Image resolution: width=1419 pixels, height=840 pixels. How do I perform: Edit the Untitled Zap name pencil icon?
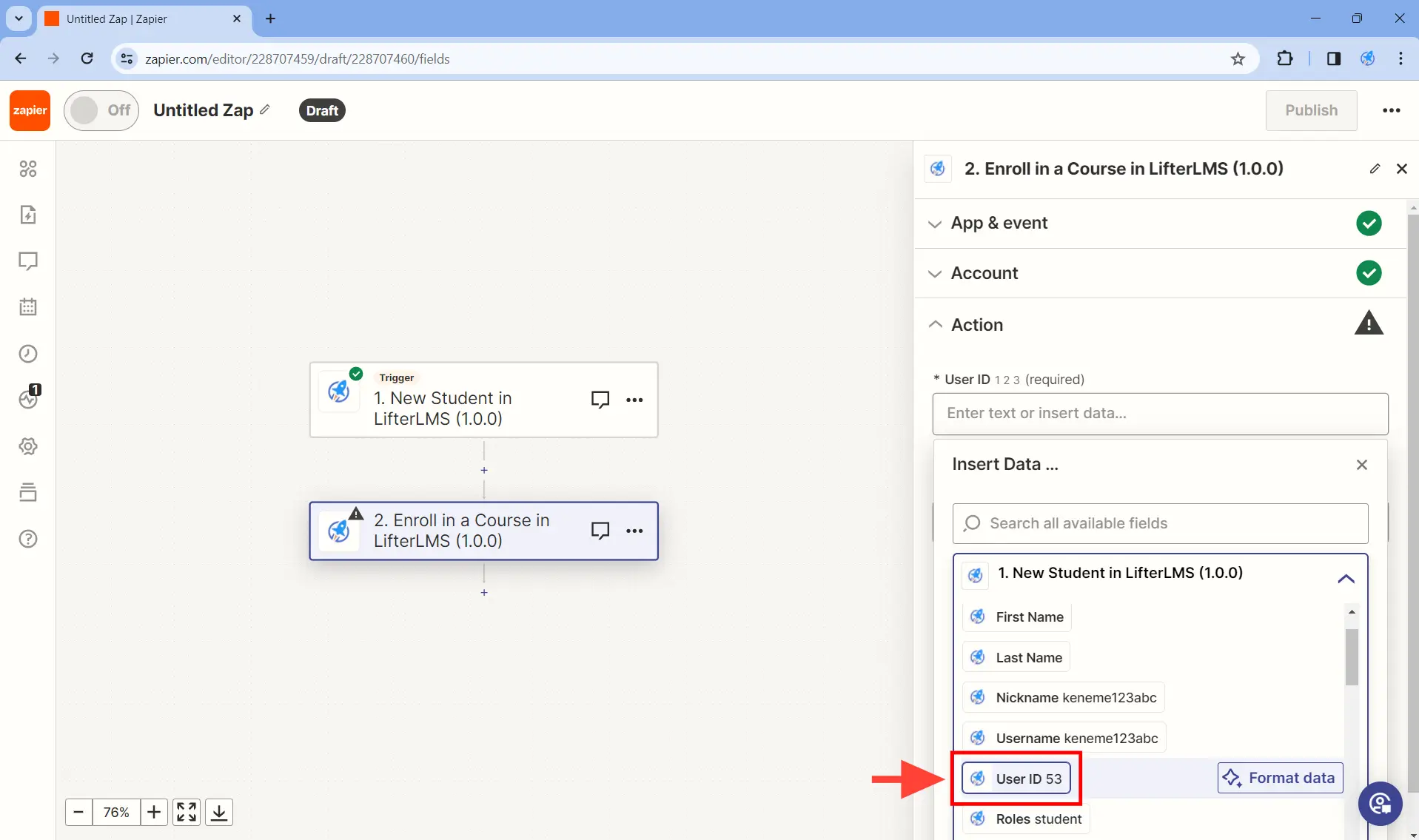coord(265,110)
